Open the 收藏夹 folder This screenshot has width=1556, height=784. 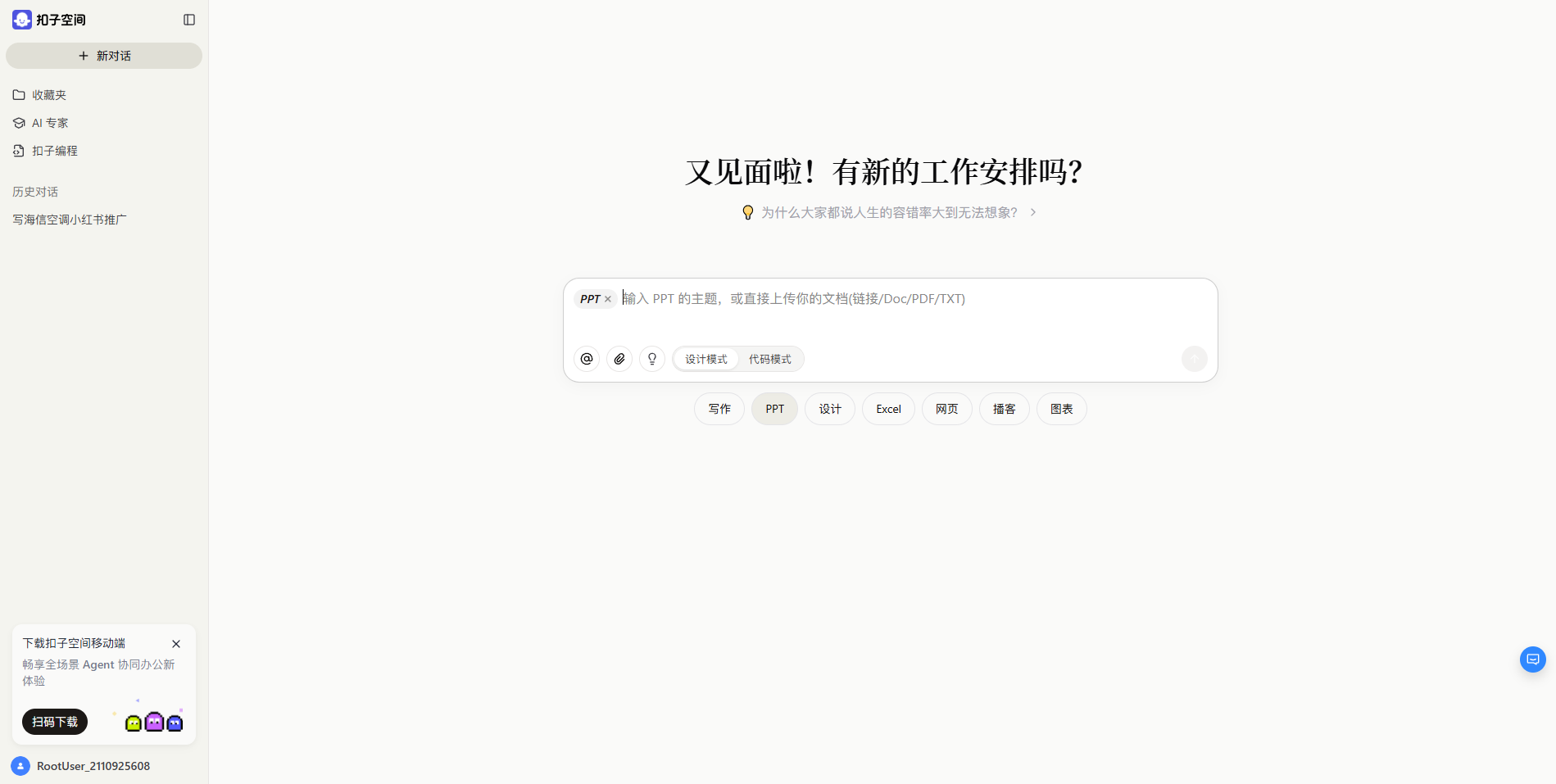click(x=48, y=95)
